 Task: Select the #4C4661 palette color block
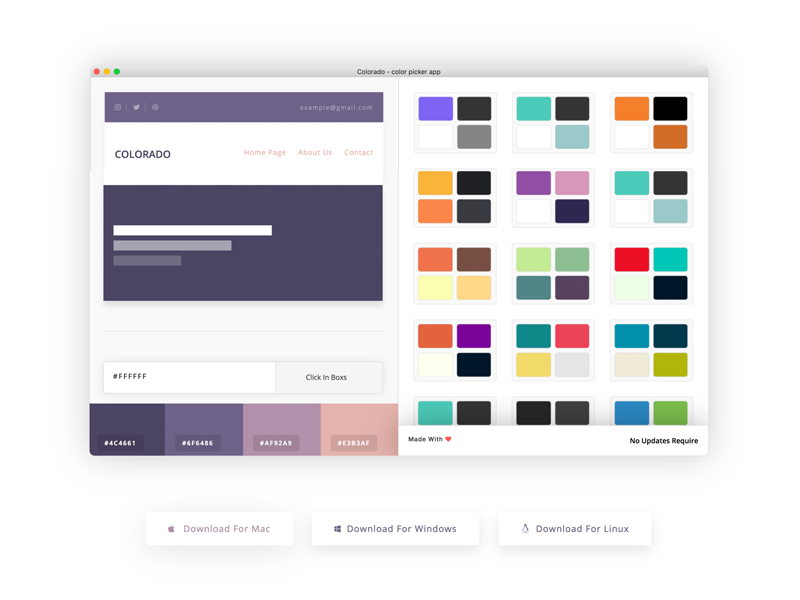click(127, 430)
